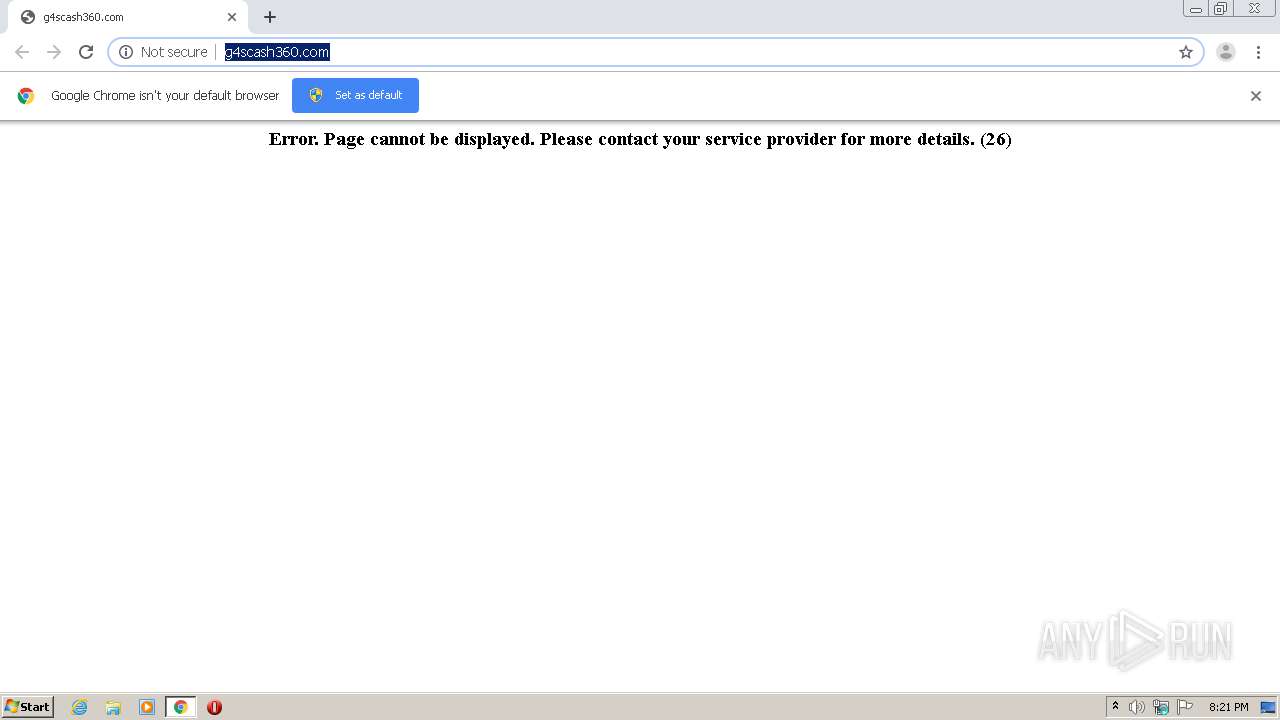Dismiss the default browser notification bar

(x=1256, y=96)
